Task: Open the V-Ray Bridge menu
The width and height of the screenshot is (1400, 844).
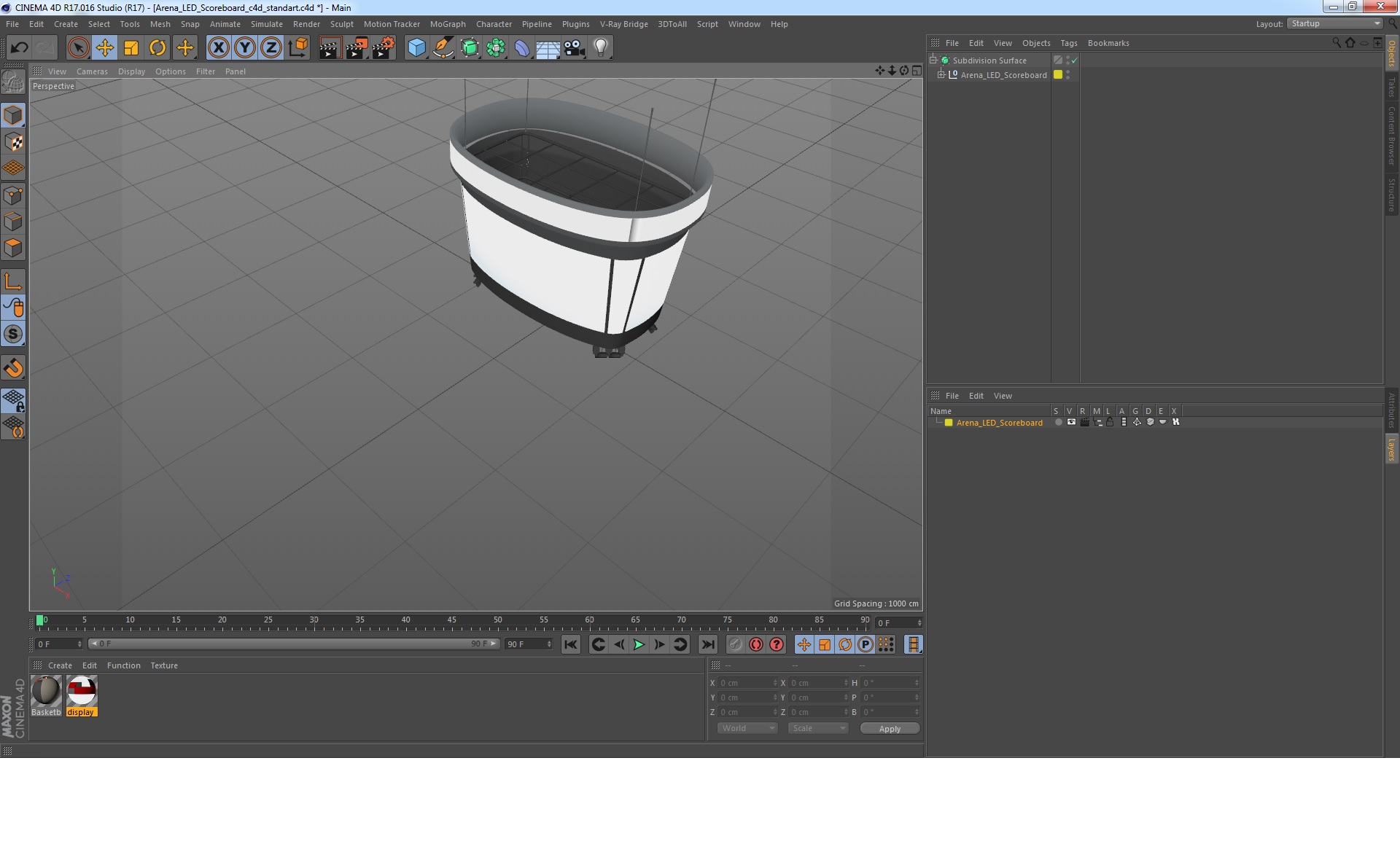Action: tap(623, 24)
